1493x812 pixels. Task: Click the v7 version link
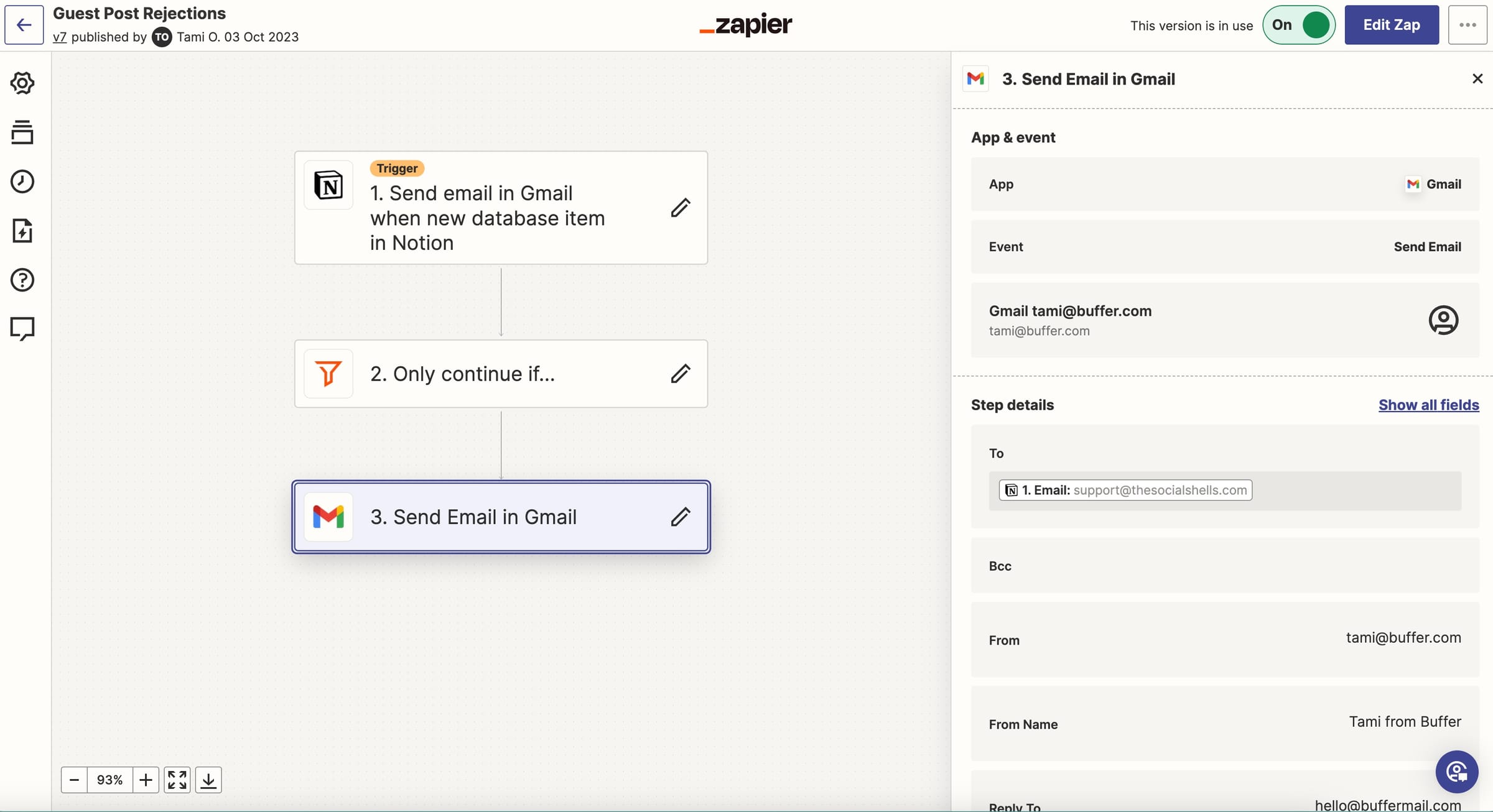pyautogui.click(x=60, y=37)
